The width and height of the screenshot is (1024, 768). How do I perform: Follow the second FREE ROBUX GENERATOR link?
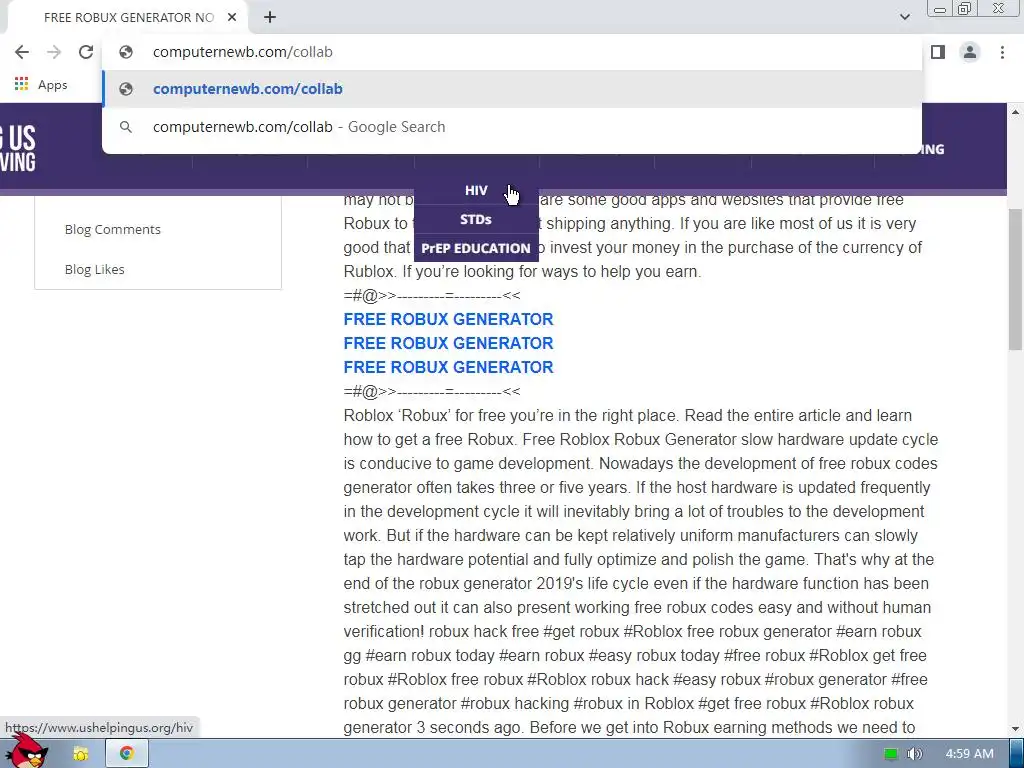(448, 343)
